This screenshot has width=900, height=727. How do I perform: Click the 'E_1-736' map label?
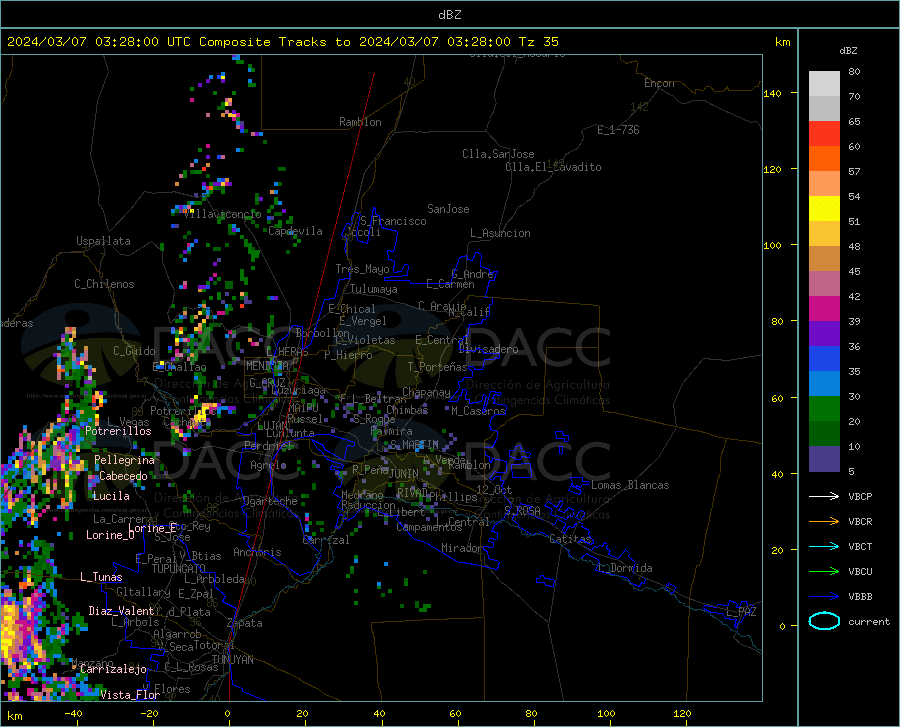pos(618,130)
